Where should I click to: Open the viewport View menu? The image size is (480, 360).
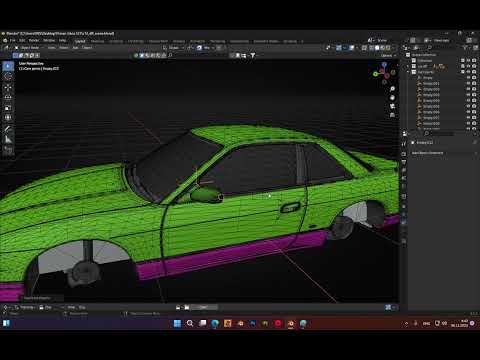click(51, 48)
